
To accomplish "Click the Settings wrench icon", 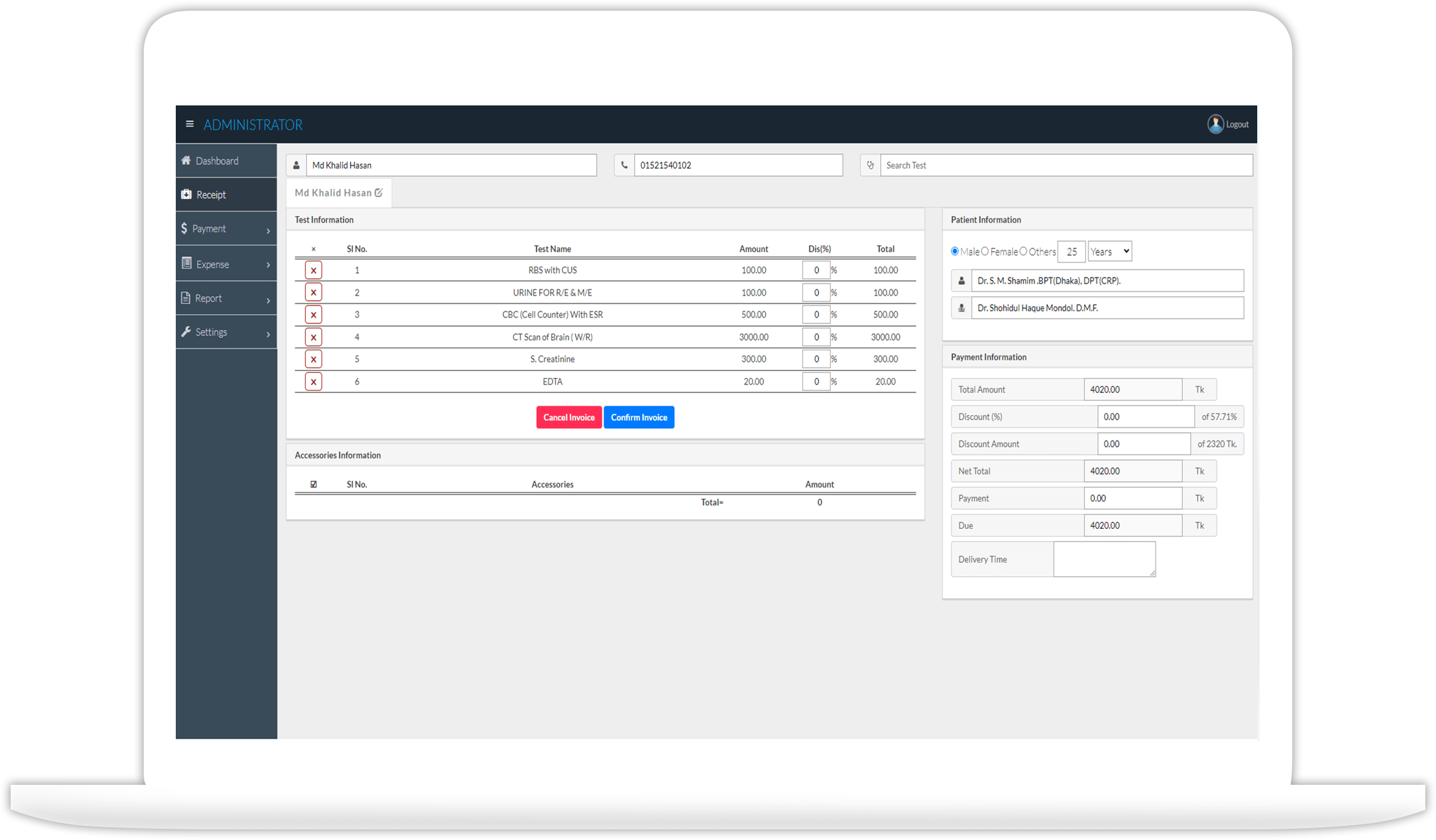I will (186, 331).
